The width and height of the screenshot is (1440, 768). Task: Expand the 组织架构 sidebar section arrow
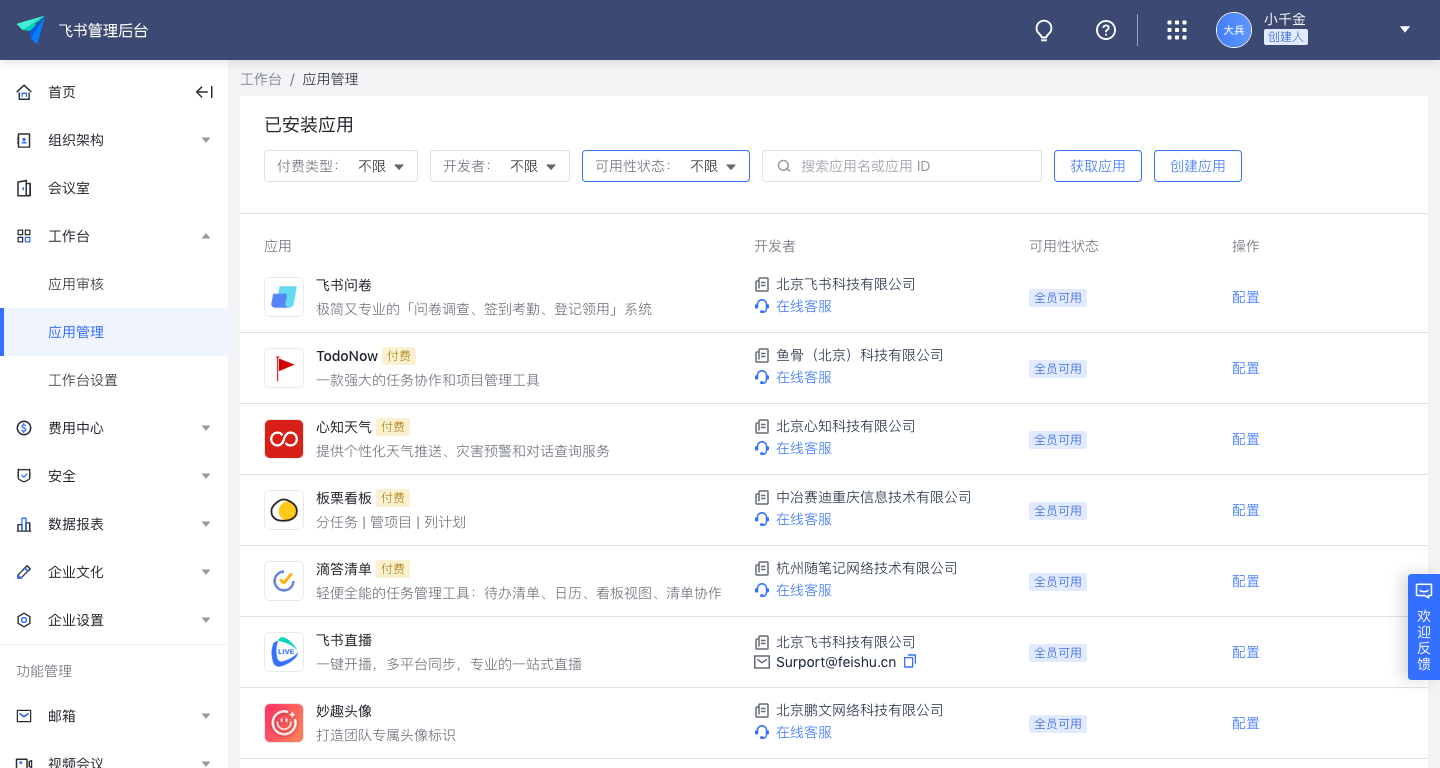pos(206,140)
